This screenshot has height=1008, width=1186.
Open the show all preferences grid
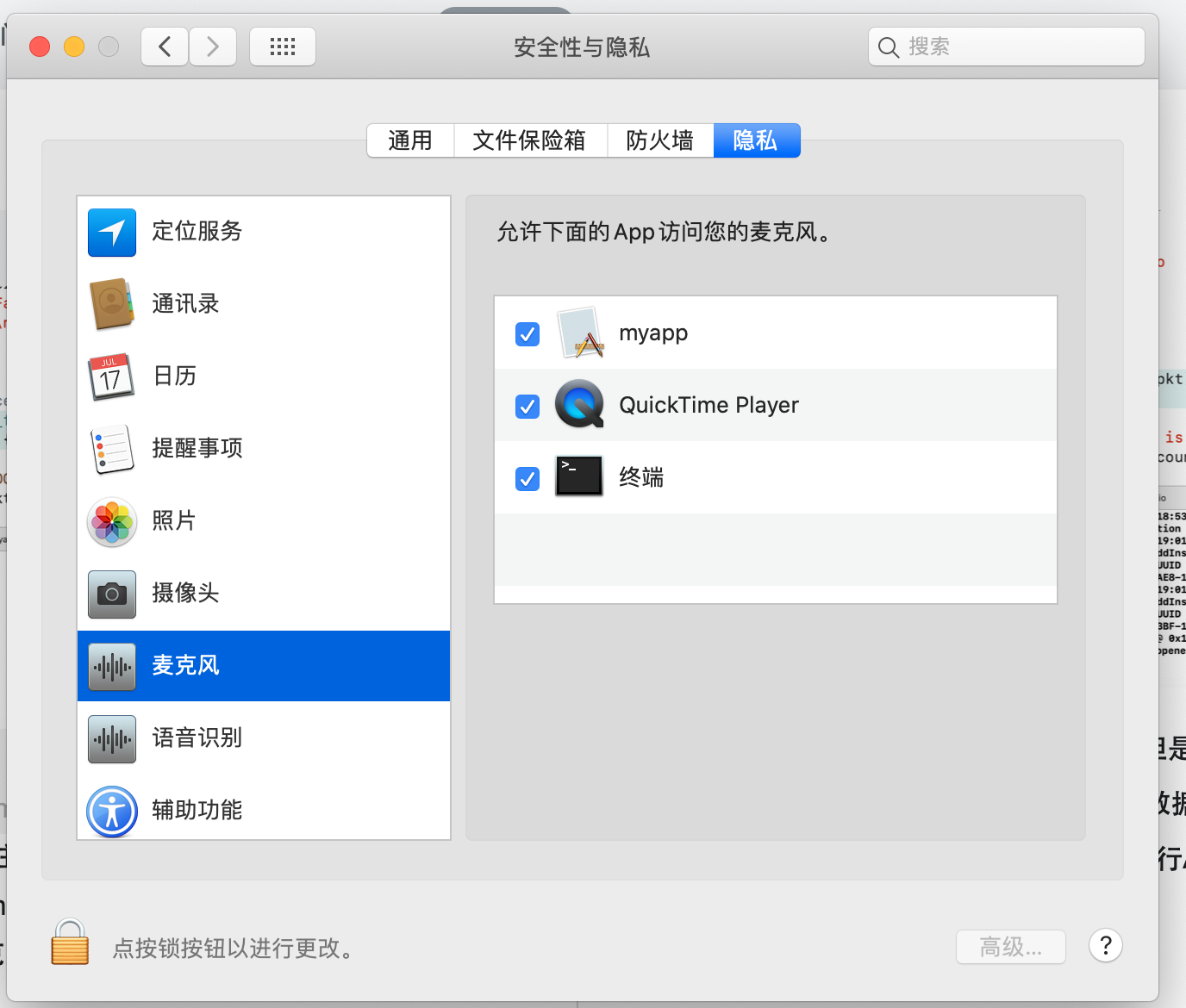point(283,47)
